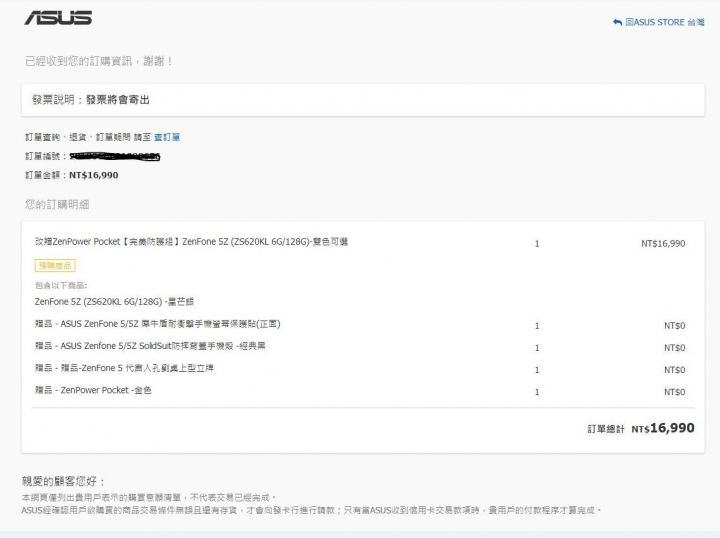This screenshot has height=538, width=720.
Task: Click NT$0 price on SolidSuit case row
Action: click(675, 348)
